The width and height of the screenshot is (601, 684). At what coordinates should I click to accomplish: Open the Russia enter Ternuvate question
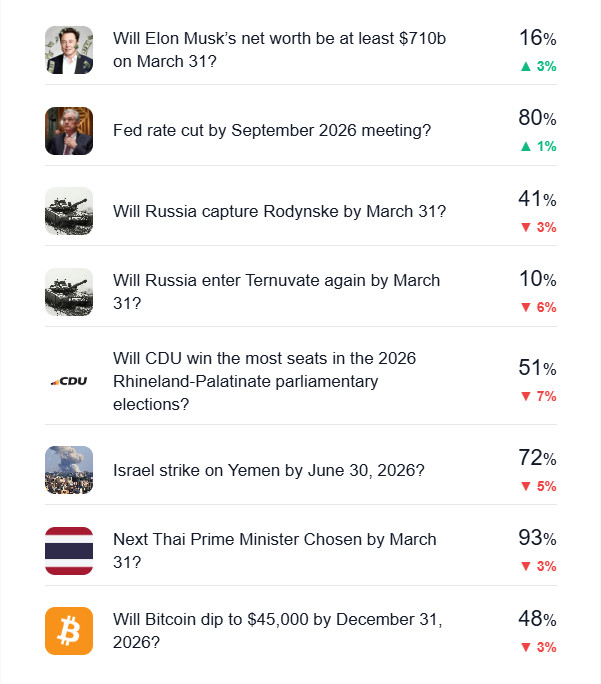(x=276, y=291)
